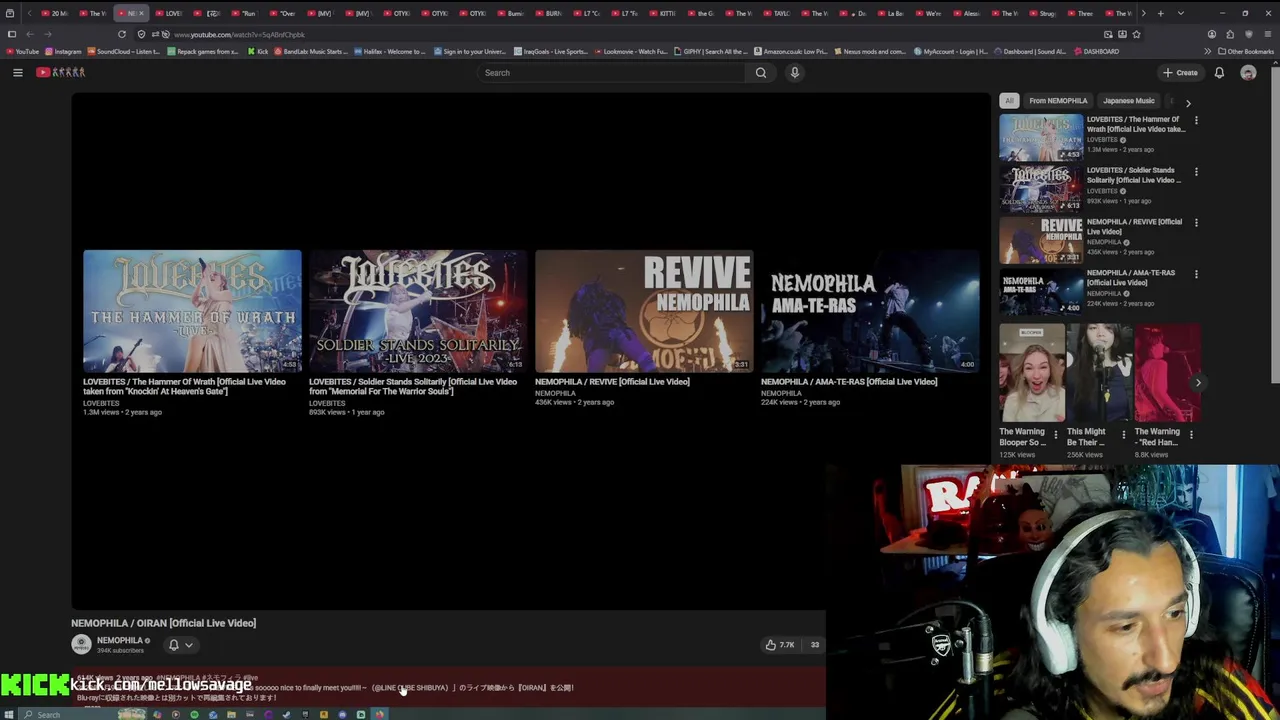Like the video (7.7K thumbs up)

point(779,645)
